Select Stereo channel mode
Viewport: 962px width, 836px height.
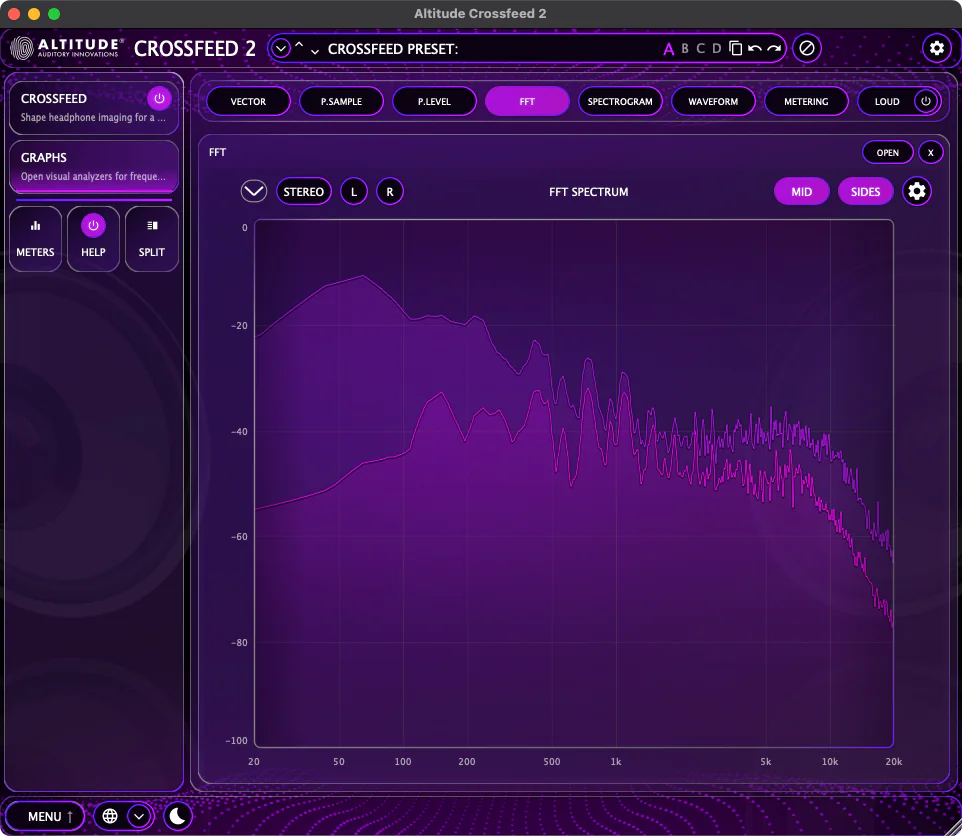coord(304,191)
